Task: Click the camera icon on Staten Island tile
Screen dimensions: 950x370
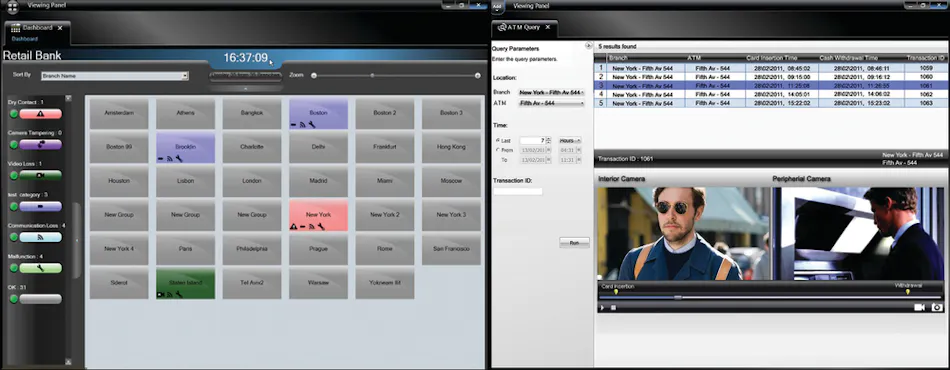Action: [x=161, y=294]
